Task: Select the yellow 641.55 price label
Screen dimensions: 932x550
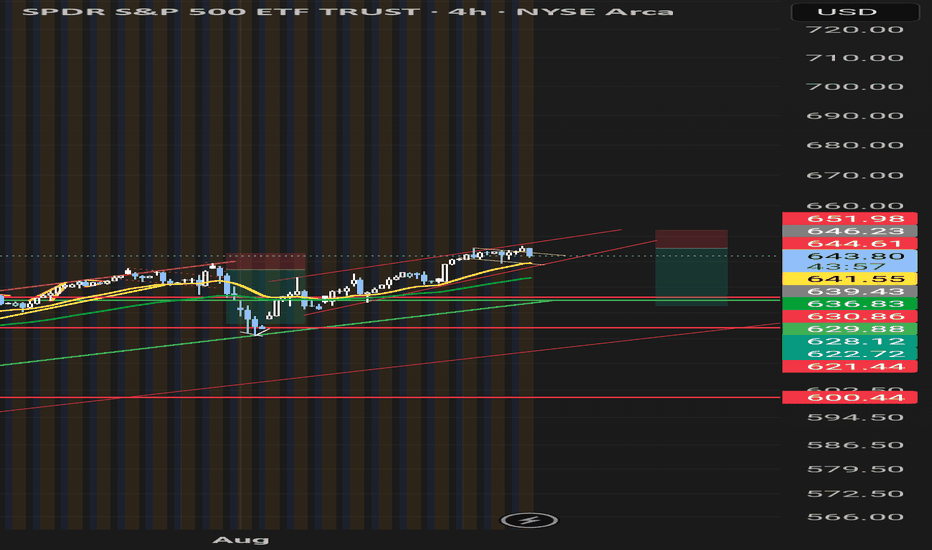Action: 849,278
